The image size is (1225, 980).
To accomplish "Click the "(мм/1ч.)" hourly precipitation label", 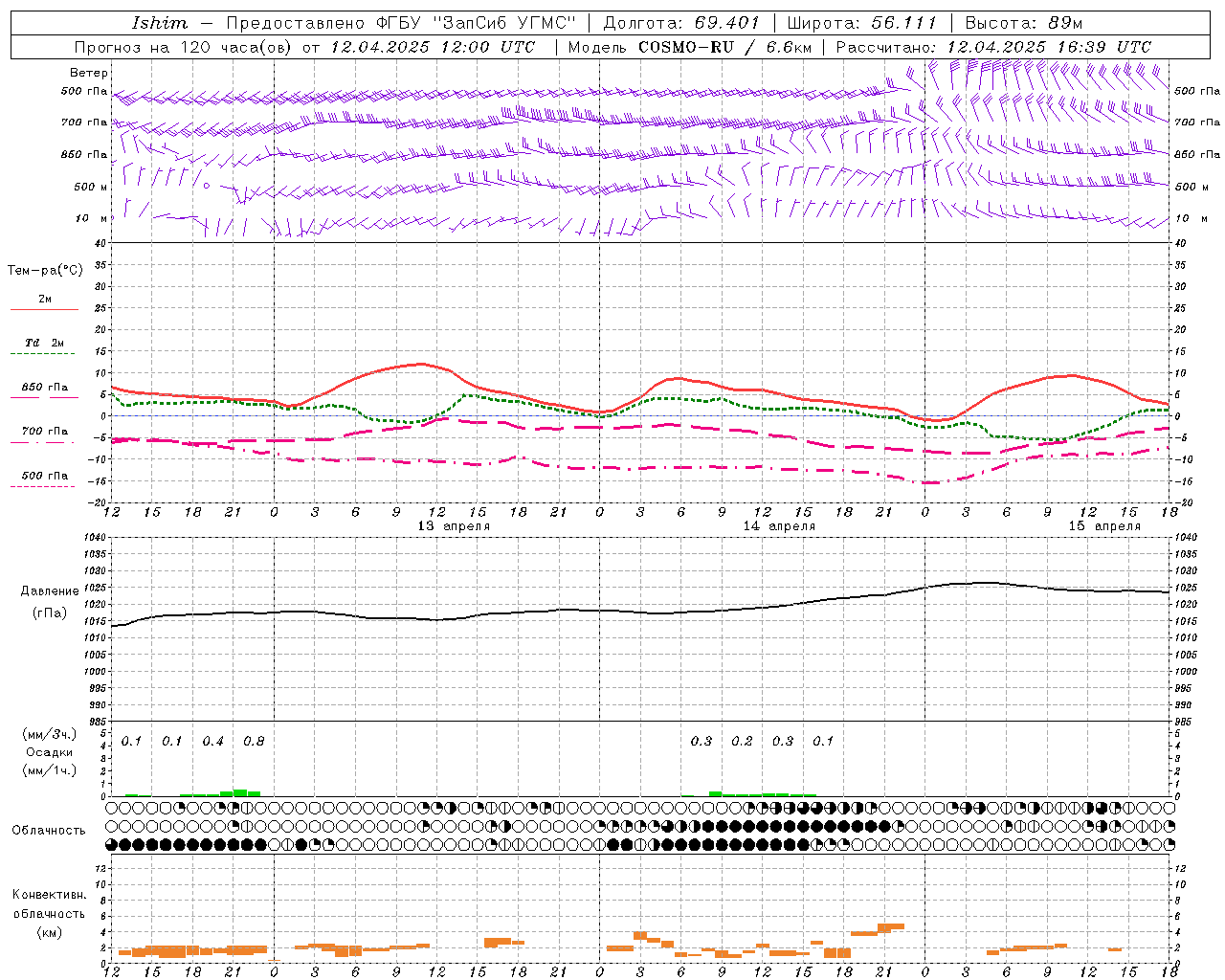I will click(x=50, y=770).
